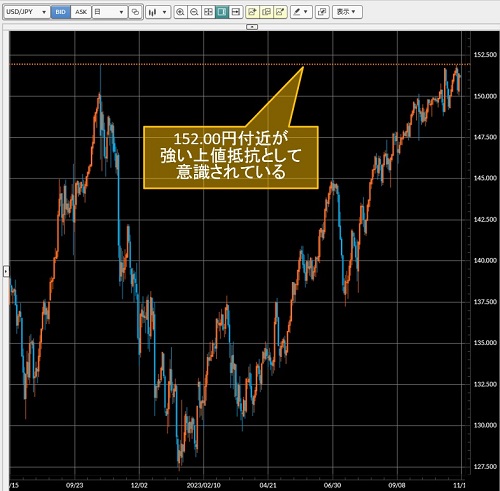The width and height of the screenshot is (500, 491).
Task: Open the drawing pencil tool dropdown
Action: (301, 12)
